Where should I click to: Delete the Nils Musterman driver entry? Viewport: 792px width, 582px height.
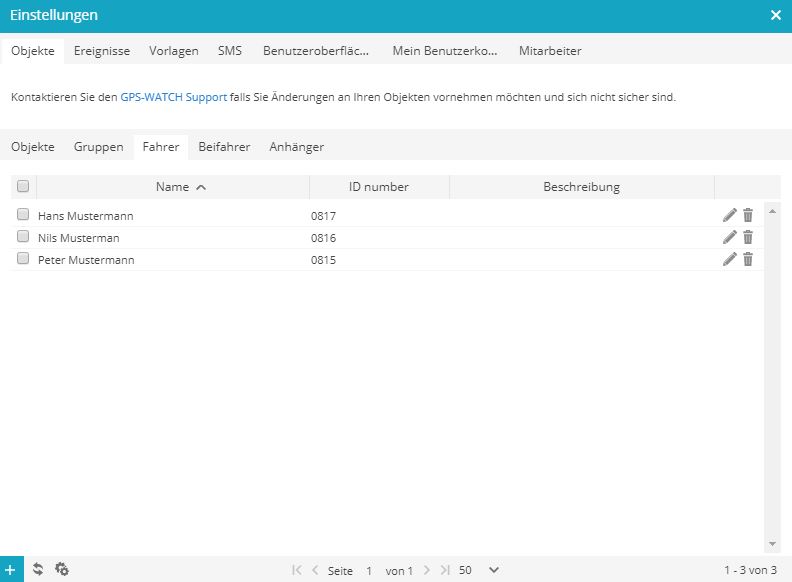[x=748, y=237]
